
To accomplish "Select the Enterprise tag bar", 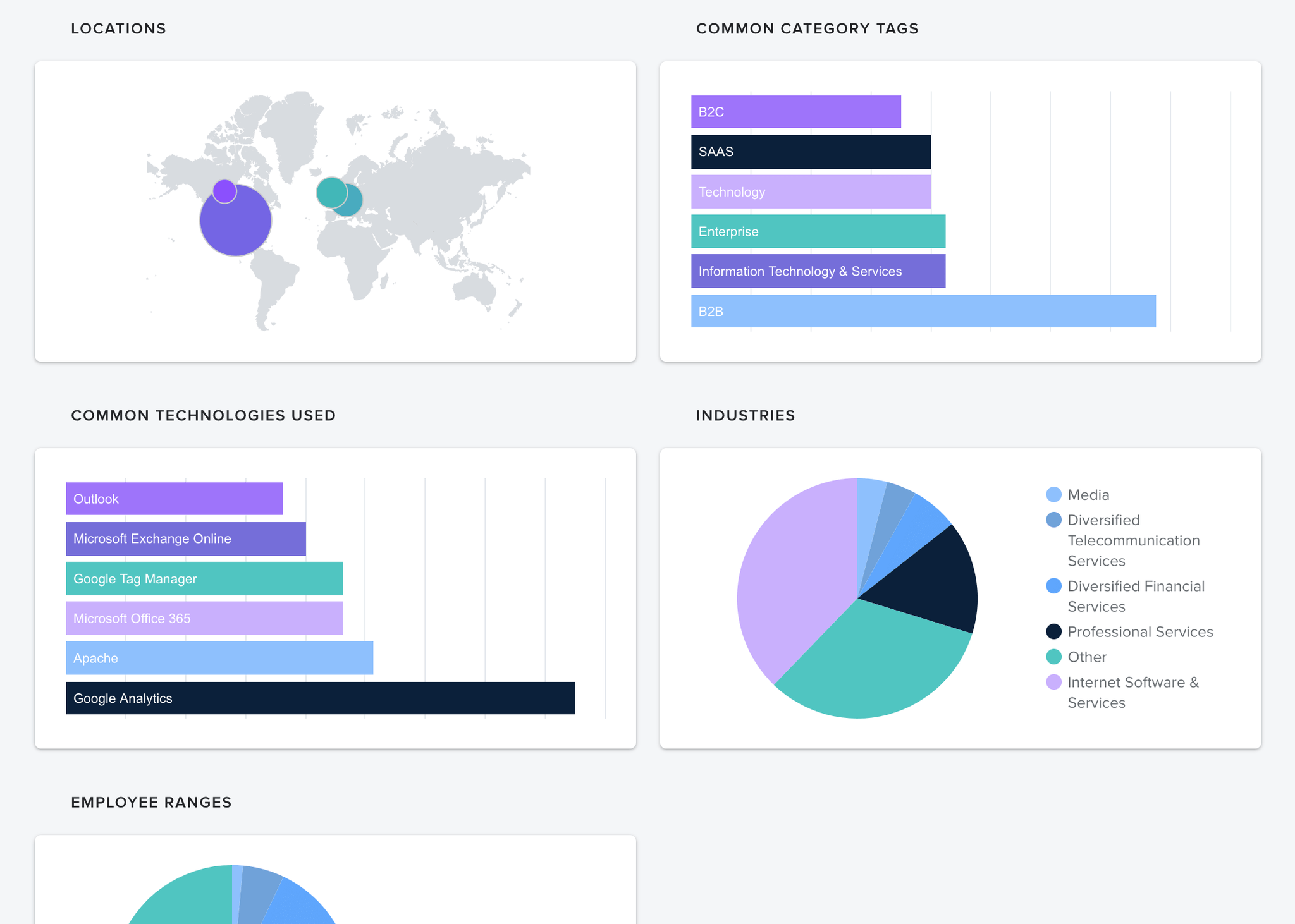I will (818, 231).
